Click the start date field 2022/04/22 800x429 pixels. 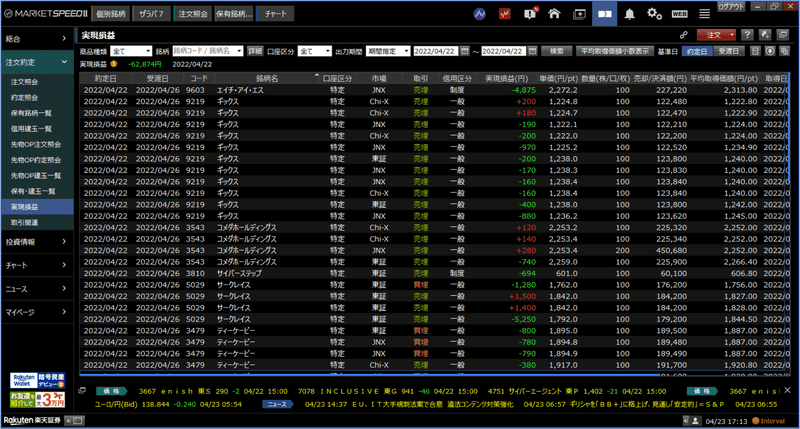click(x=436, y=51)
